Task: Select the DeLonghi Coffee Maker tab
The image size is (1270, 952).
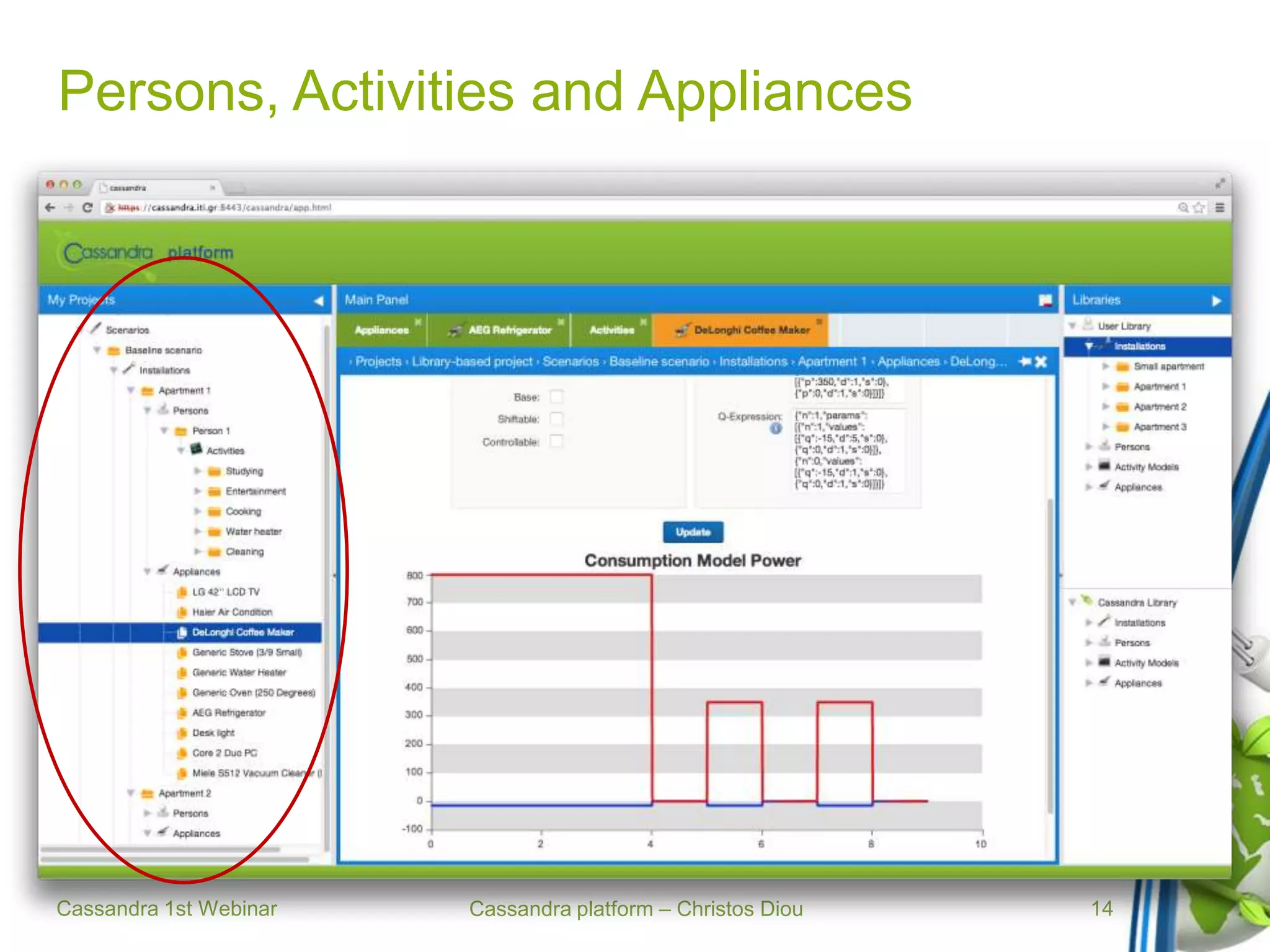Action: pyautogui.click(x=742, y=330)
